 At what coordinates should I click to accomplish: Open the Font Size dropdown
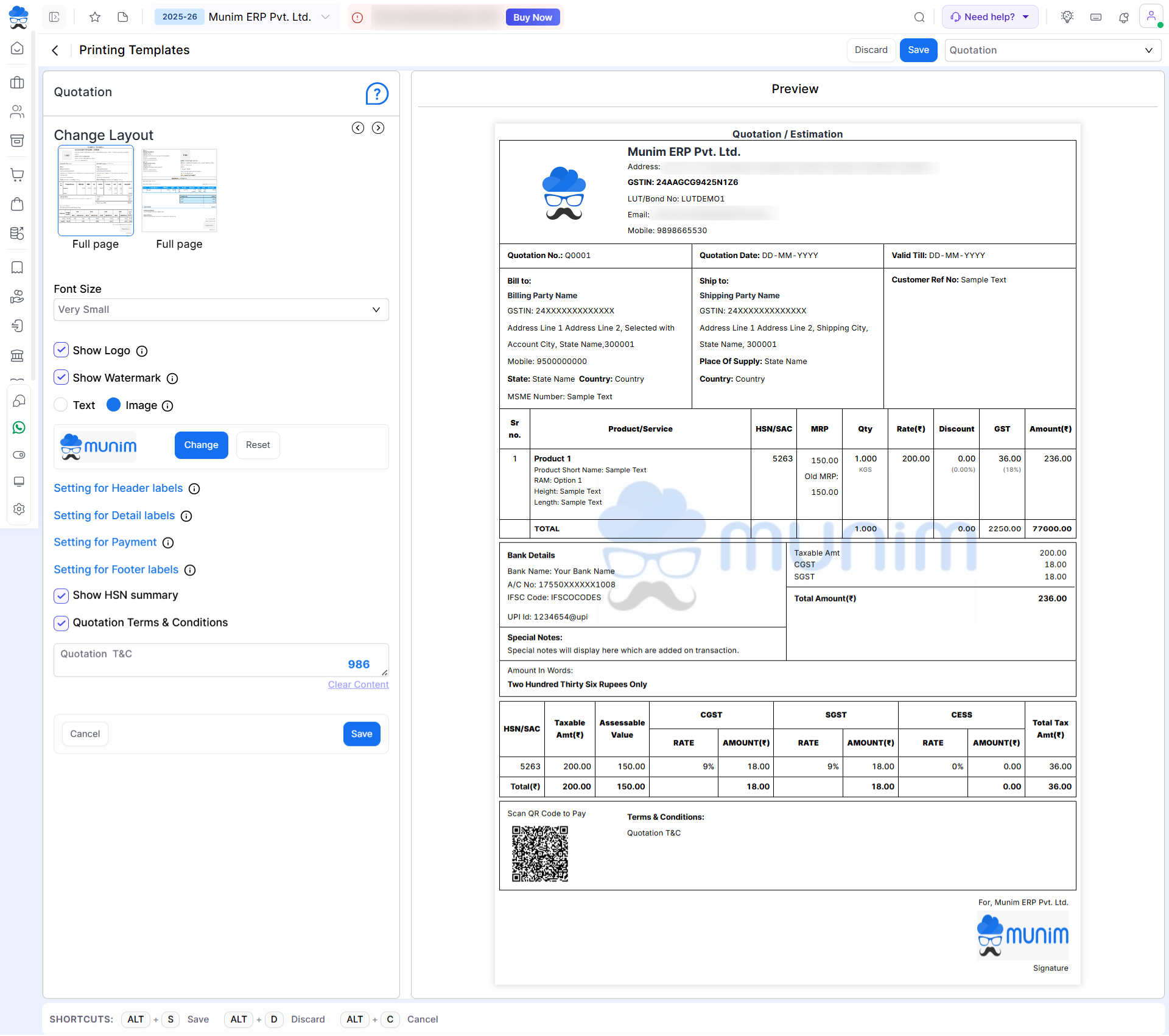[x=221, y=310]
